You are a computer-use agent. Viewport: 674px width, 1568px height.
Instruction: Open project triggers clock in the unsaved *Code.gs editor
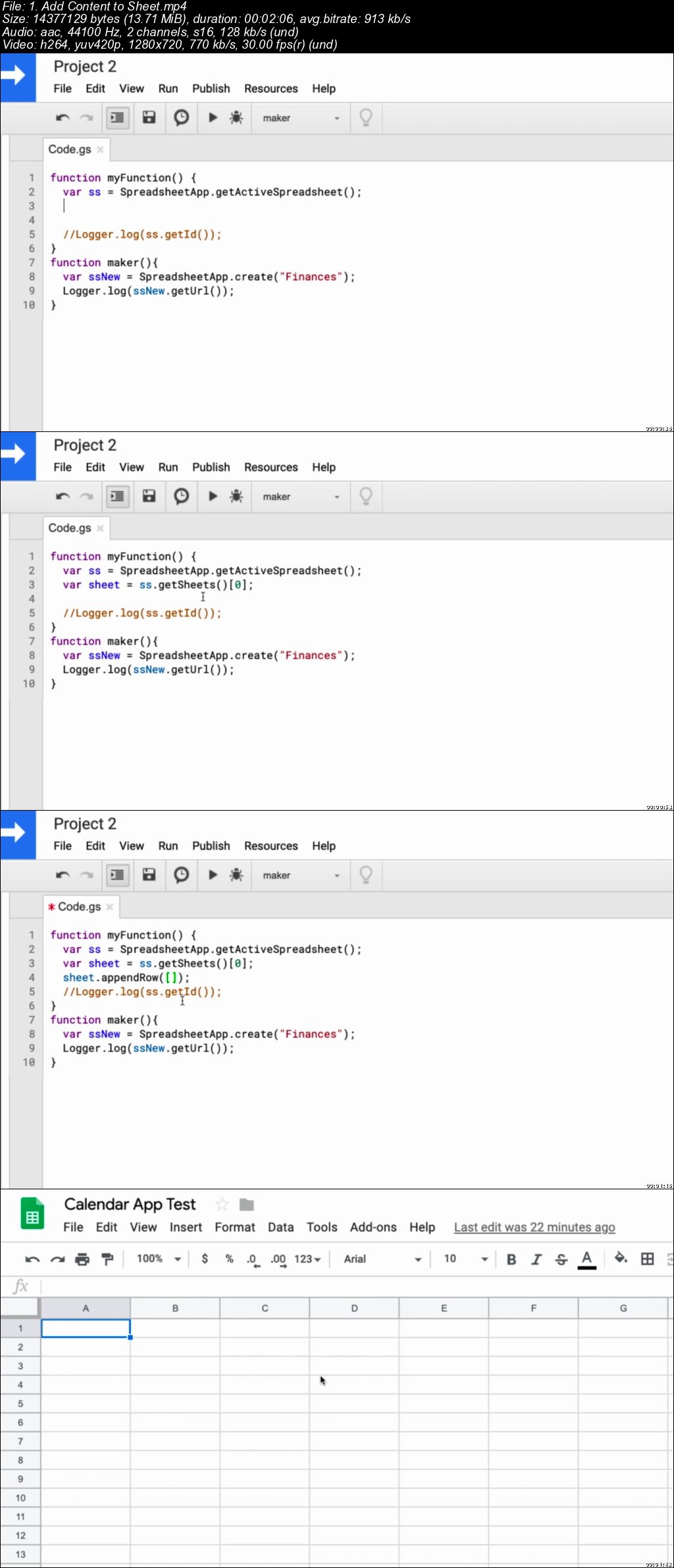(181, 875)
